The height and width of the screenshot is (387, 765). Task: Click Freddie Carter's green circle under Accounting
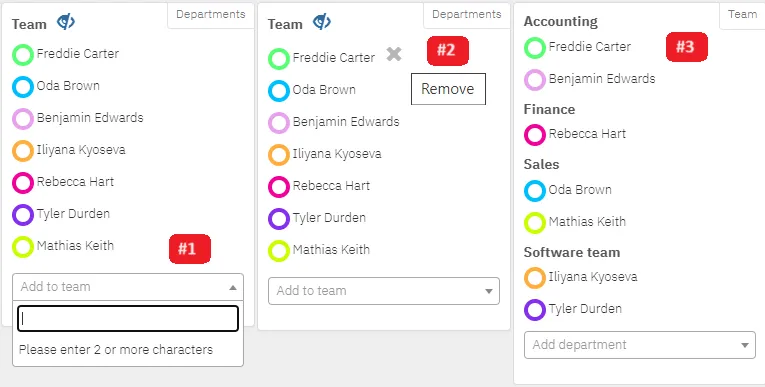535,48
